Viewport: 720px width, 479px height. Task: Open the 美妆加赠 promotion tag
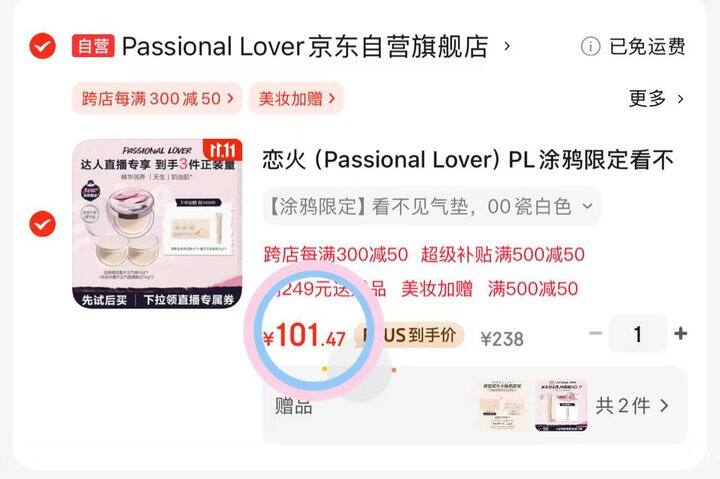(x=296, y=98)
